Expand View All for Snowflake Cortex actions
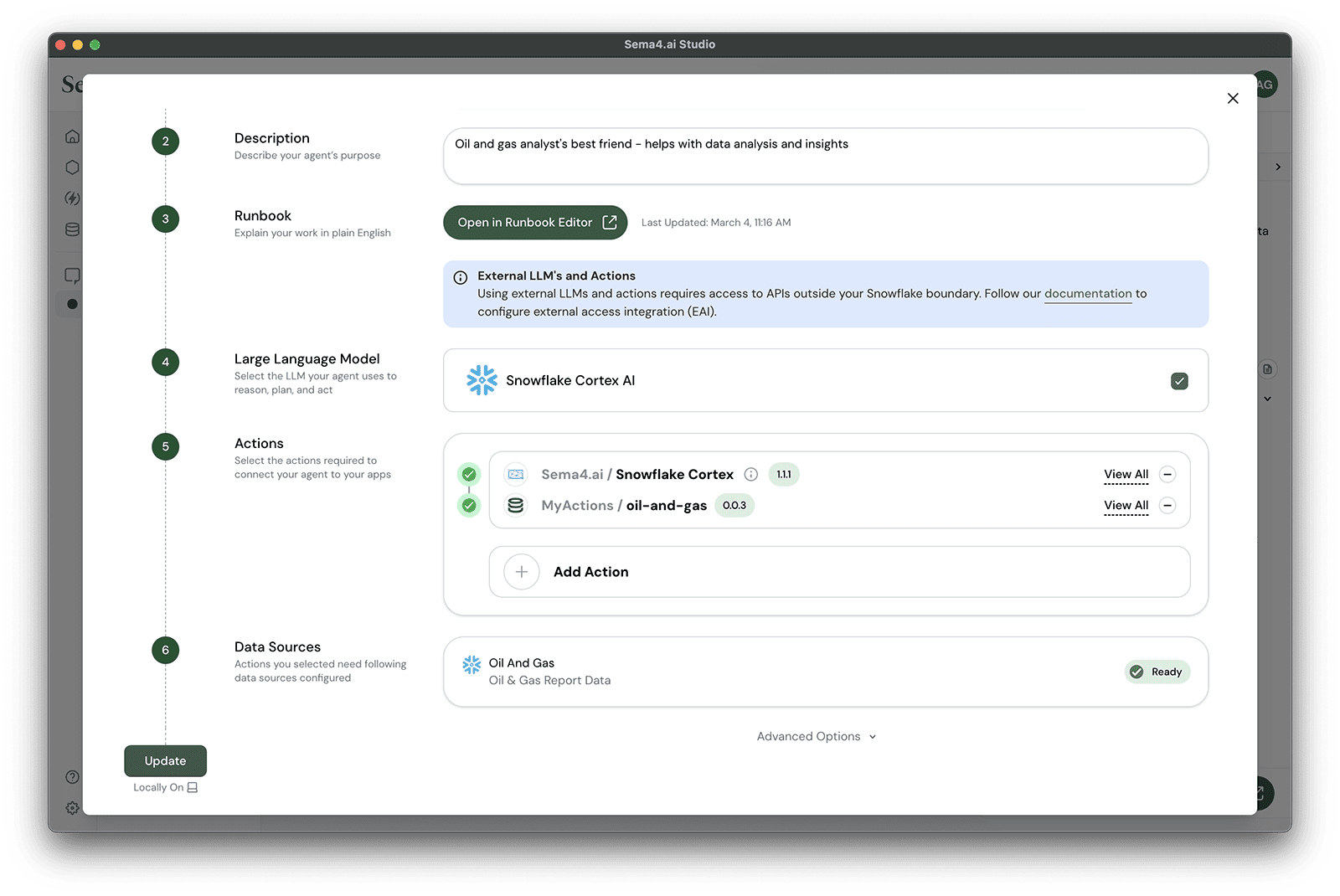This screenshot has width=1340, height=896. [1126, 475]
